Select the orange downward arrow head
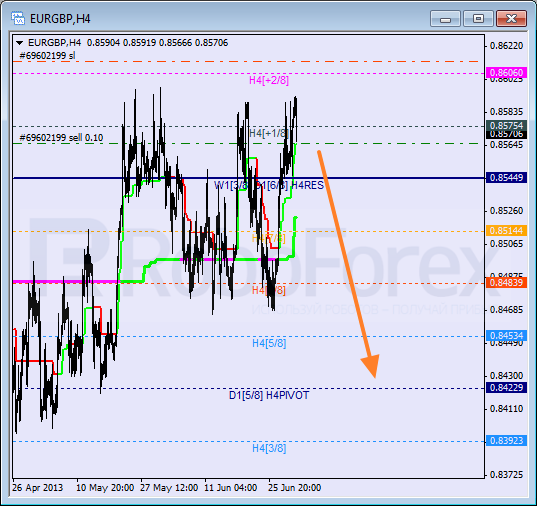Viewport: 537px width, 506px height. click(371, 365)
